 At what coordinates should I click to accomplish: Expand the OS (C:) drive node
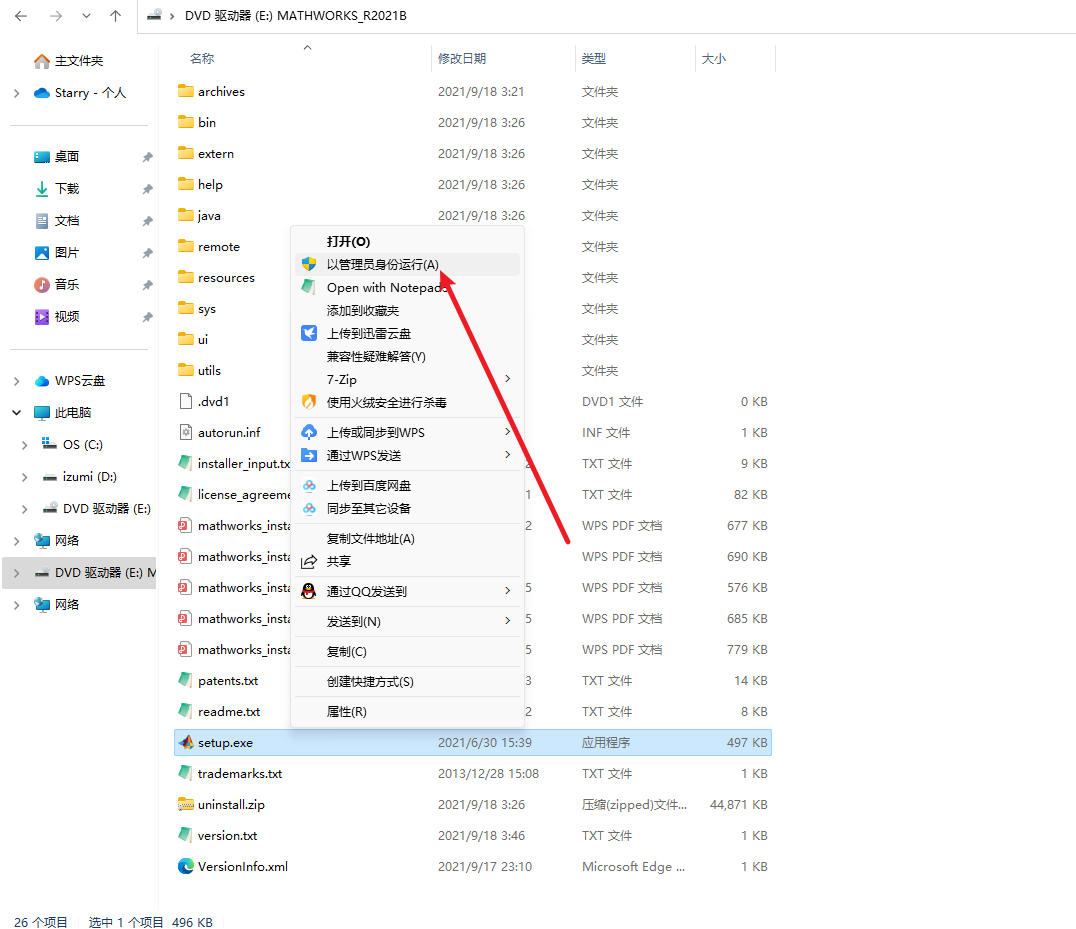point(25,445)
